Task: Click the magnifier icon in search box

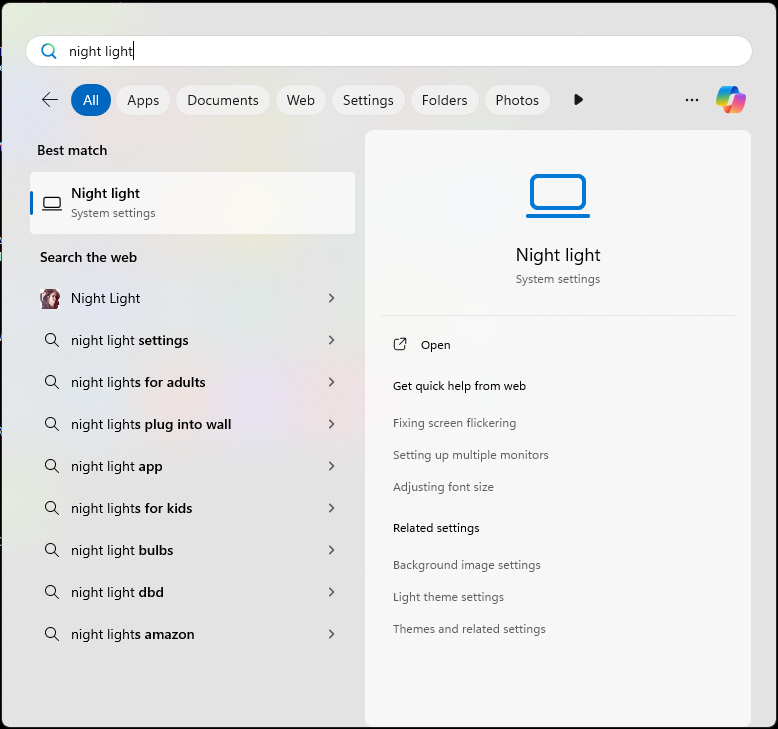Action: pyautogui.click(x=48, y=51)
